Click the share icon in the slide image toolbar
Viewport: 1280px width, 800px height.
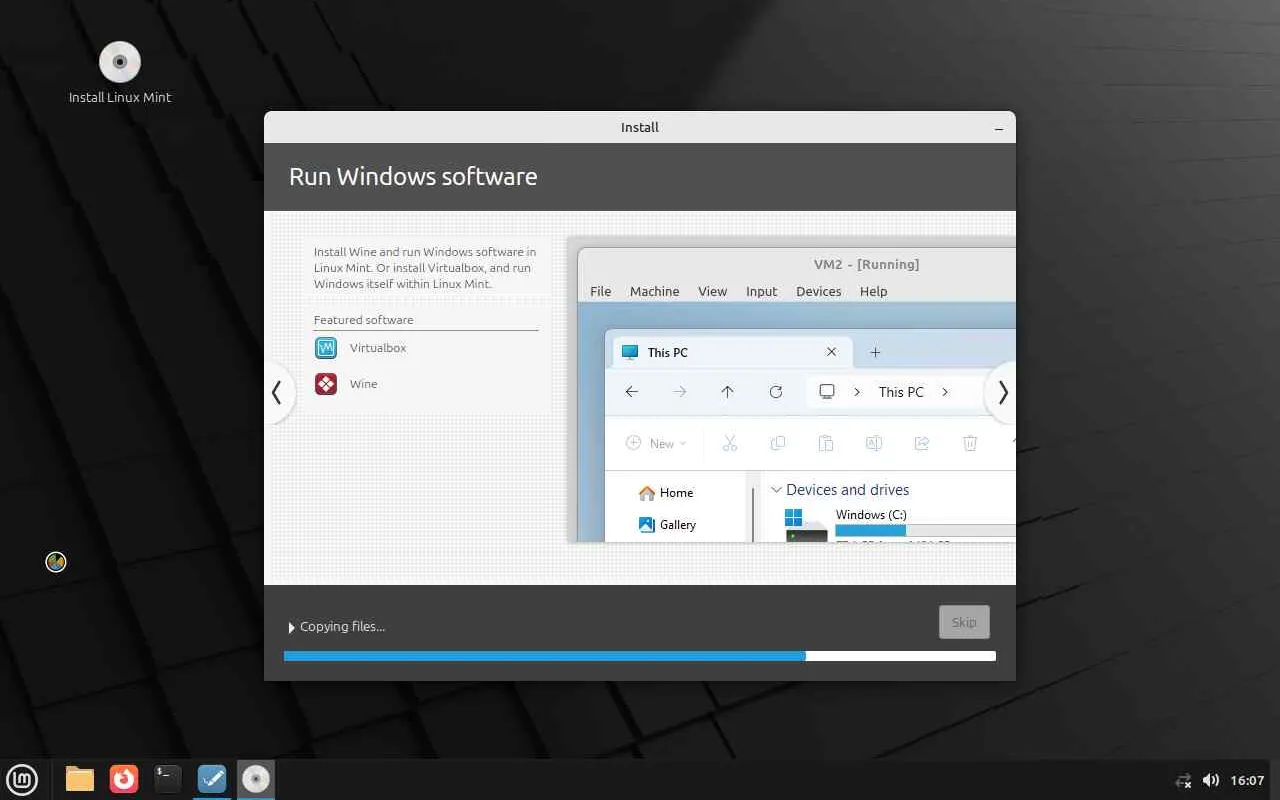pos(922,443)
